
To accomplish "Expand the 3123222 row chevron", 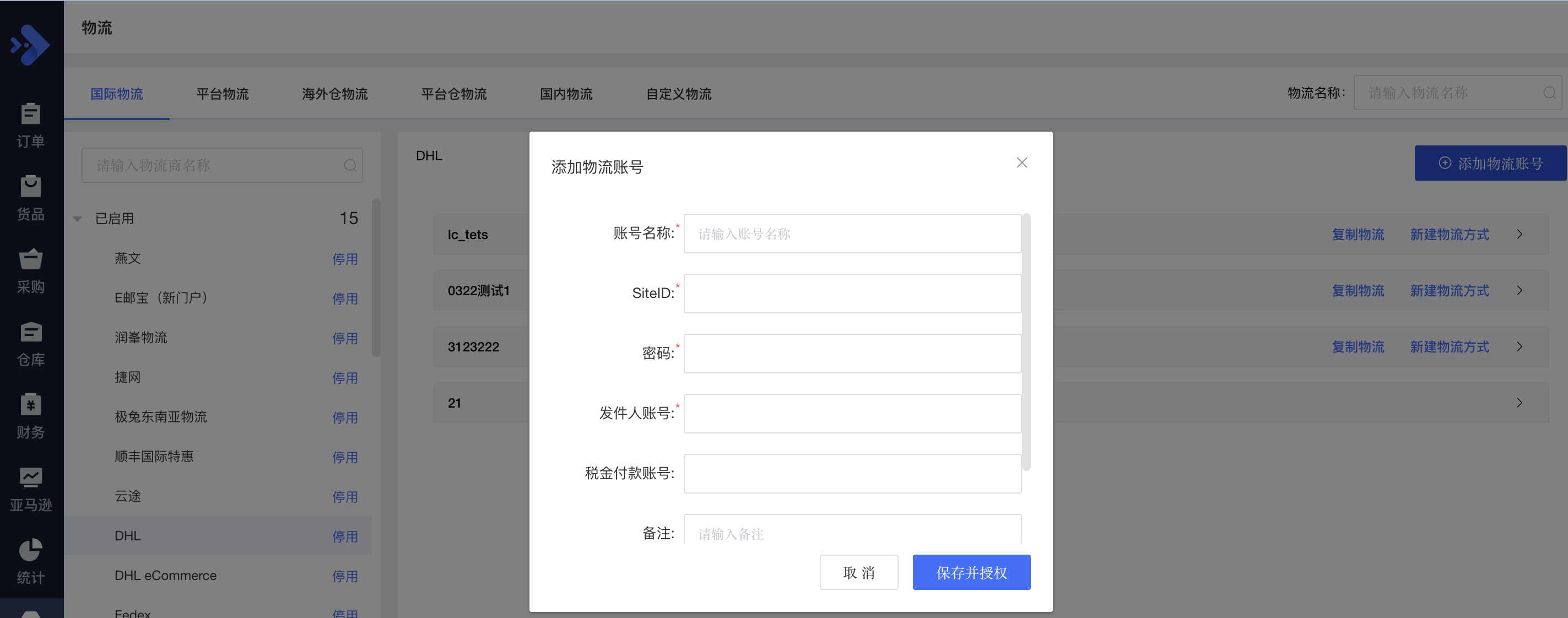I will (x=1520, y=346).
